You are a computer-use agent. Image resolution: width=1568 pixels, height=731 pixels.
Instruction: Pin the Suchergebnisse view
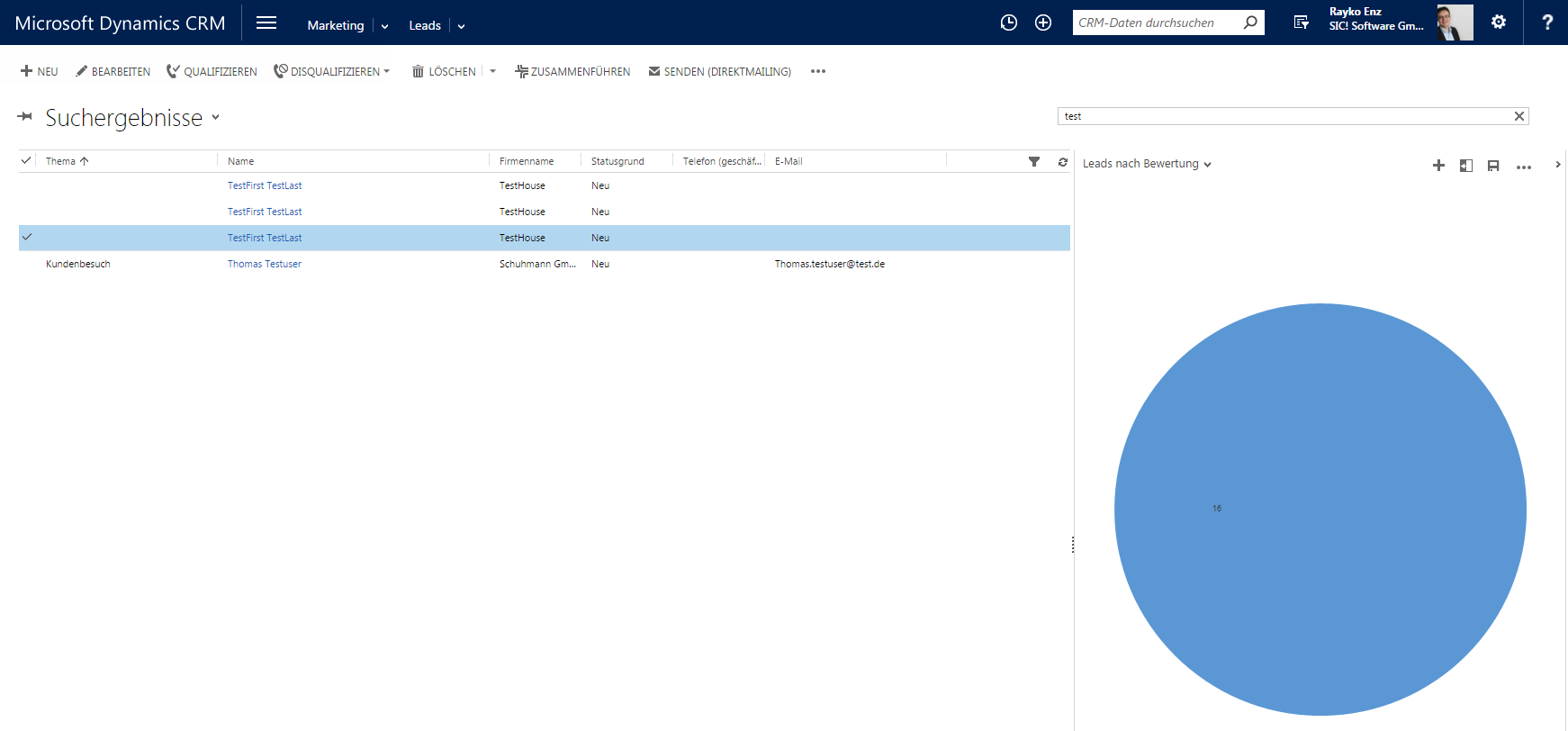coord(25,116)
